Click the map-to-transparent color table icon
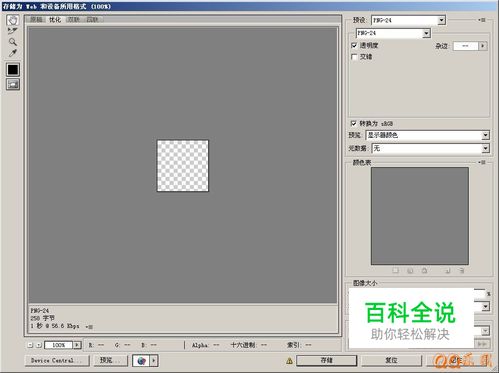499x373 pixels. pos(395,271)
